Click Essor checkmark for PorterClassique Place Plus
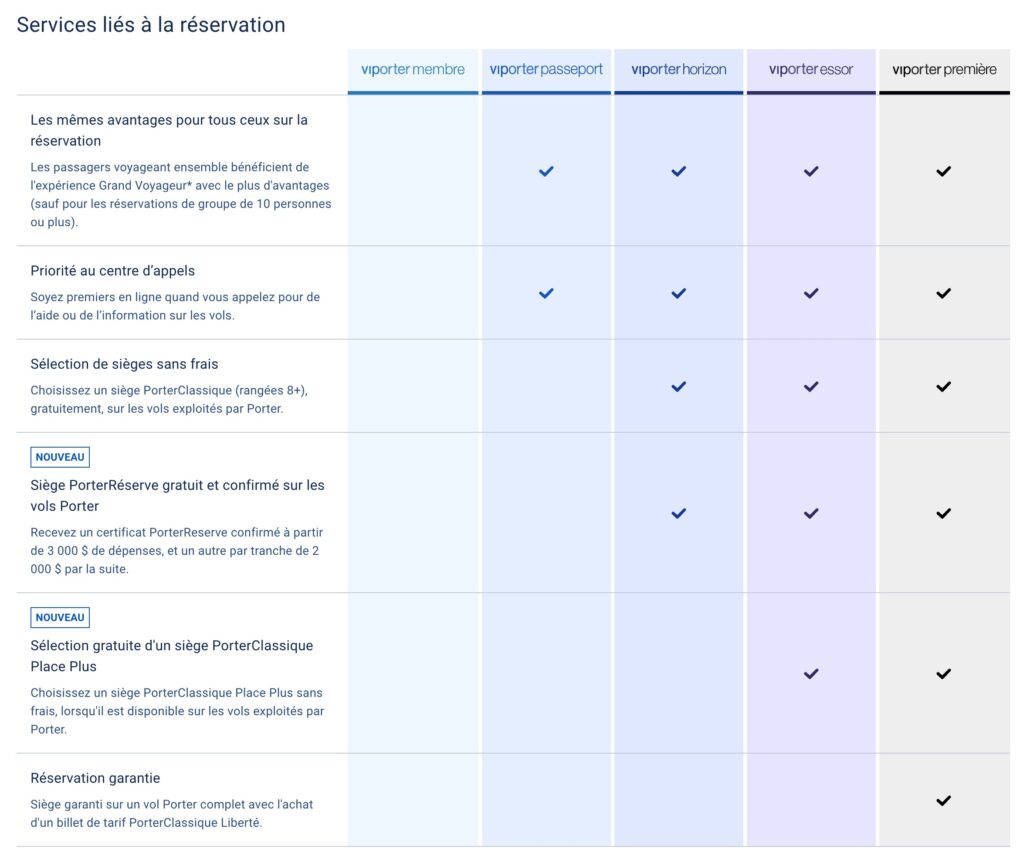1024x856 pixels. tap(811, 674)
